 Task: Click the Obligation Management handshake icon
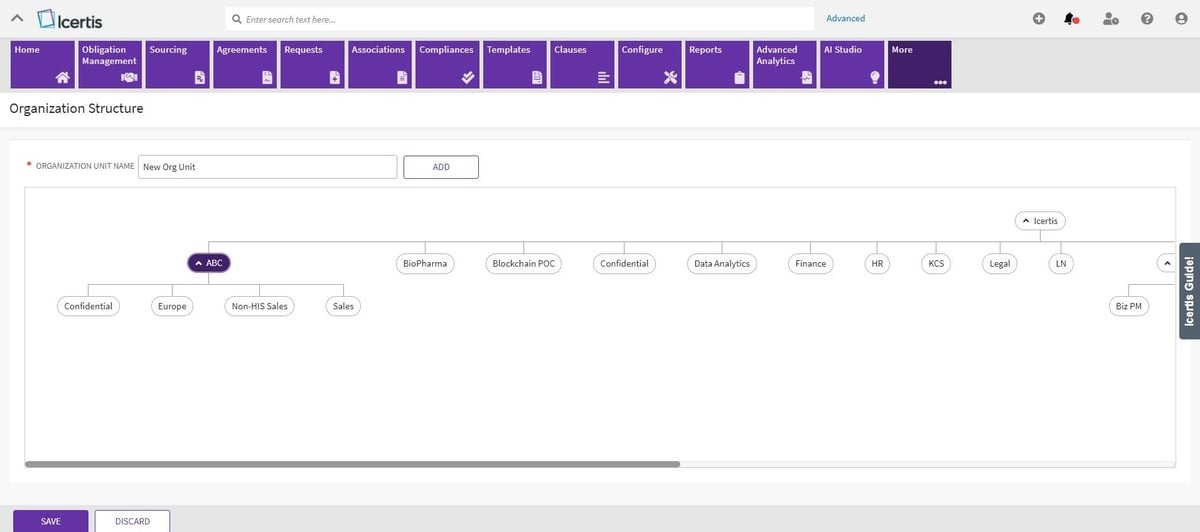tap(129, 78)
